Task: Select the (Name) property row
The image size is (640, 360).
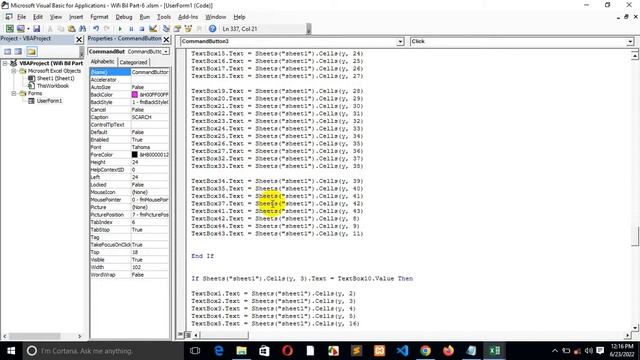Action: click(x=129, y=72)
